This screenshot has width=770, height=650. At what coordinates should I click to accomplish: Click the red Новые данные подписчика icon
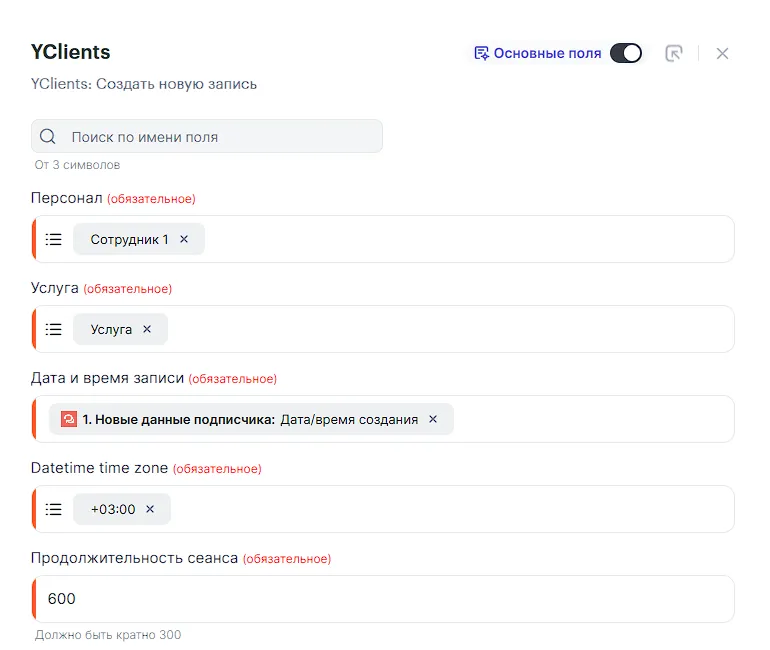(x=69, y=419)
